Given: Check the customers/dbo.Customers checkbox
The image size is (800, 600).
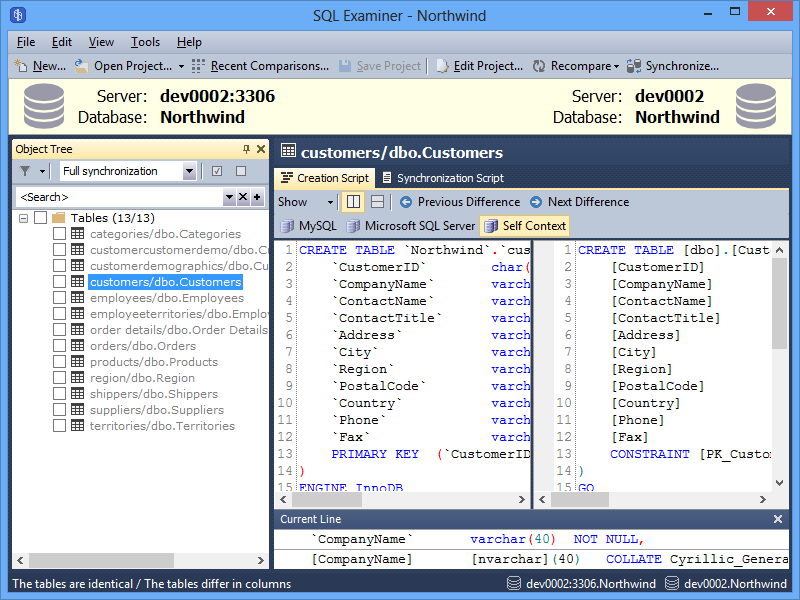Looking at the screenshot, I should [58, 283].
